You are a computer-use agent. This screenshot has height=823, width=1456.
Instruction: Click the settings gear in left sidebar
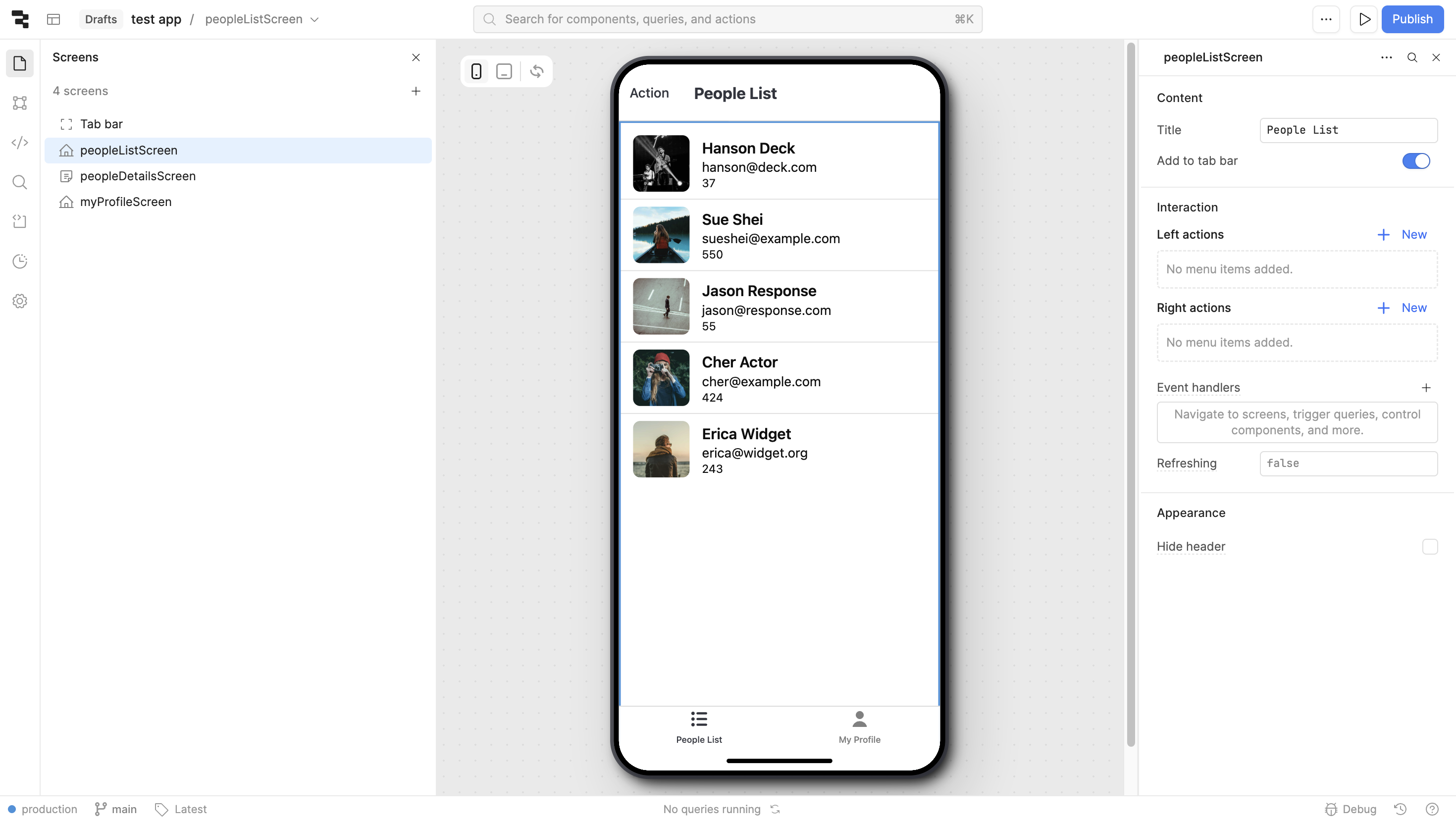(20, 301)
